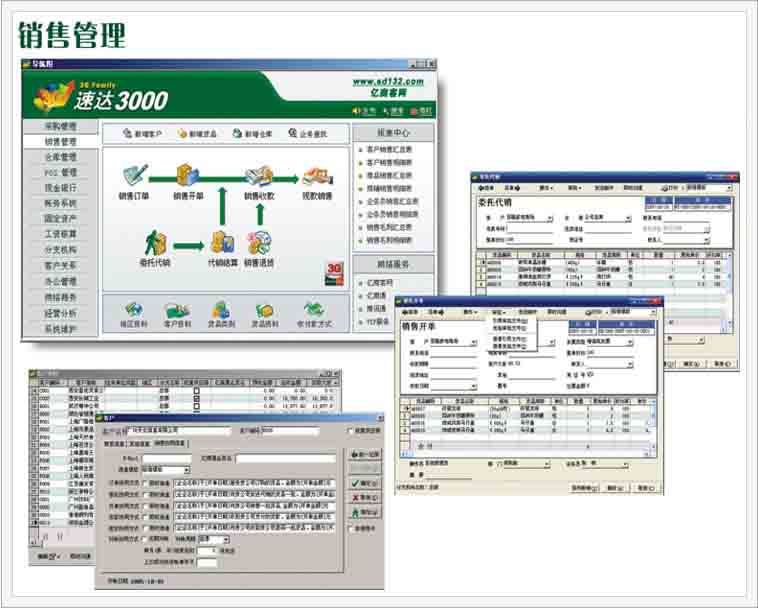The width and height of the screenshot is (758, 608).
Task: Open the customer dropdown in the 委托代销 form
Action: point(550,216)
